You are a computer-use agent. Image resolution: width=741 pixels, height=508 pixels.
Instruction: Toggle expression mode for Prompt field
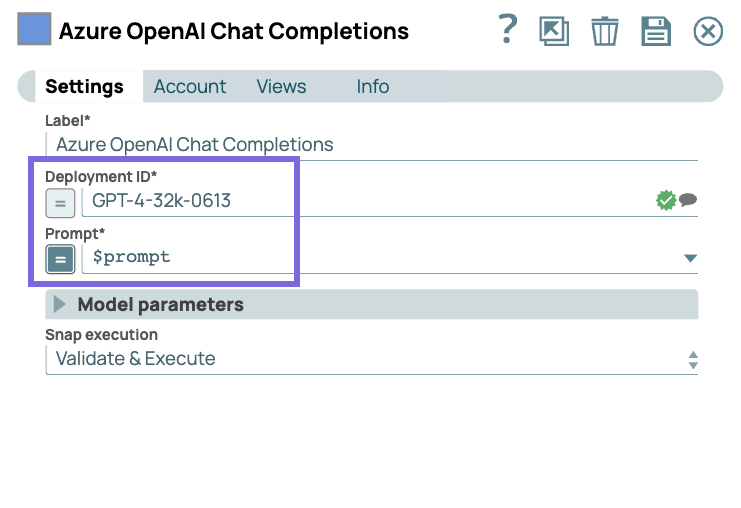coord(60,259)
